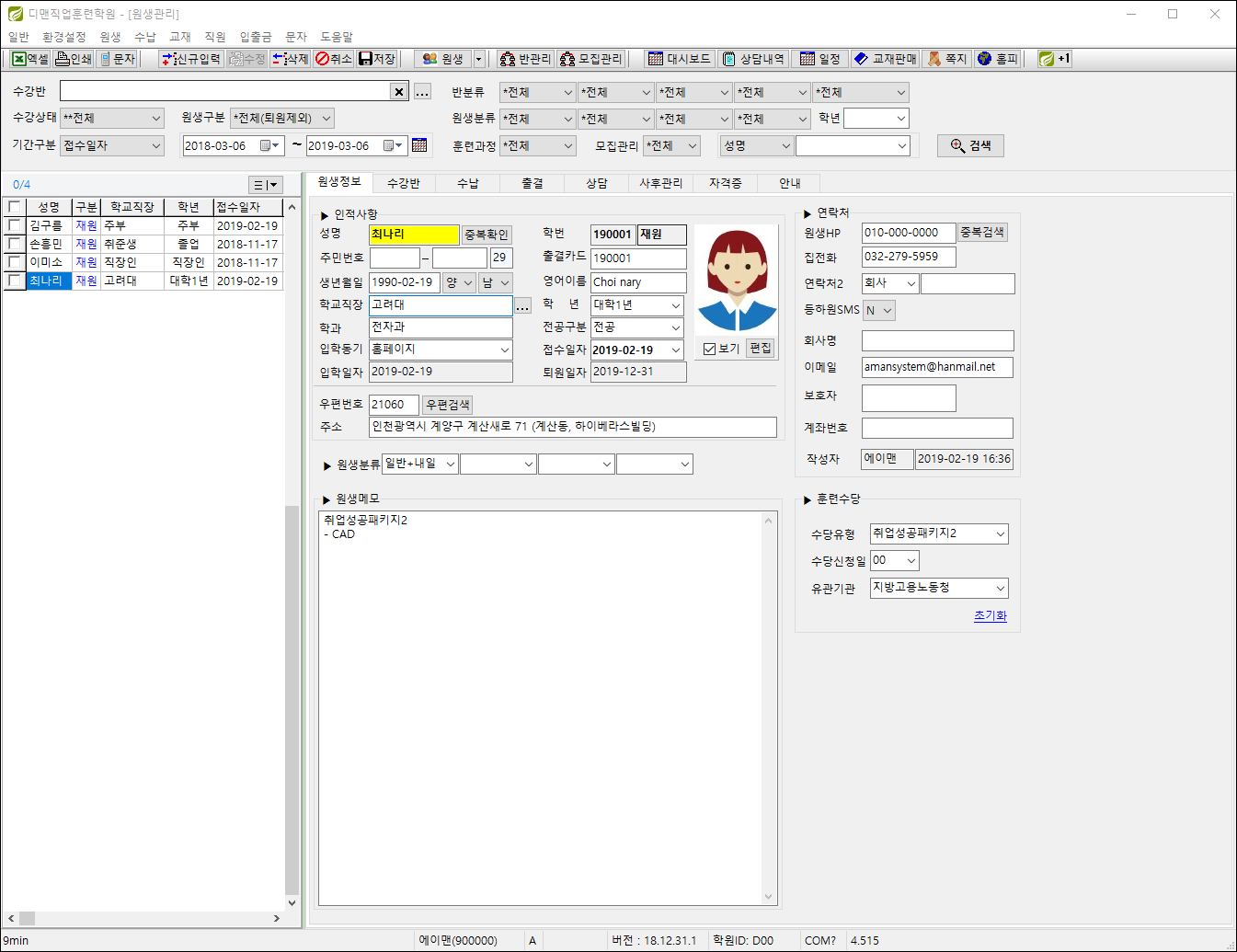The image size is (1237, 952).
Task: Open the 수강반 lookup with the ... button
Action: (x=422, y=92)
